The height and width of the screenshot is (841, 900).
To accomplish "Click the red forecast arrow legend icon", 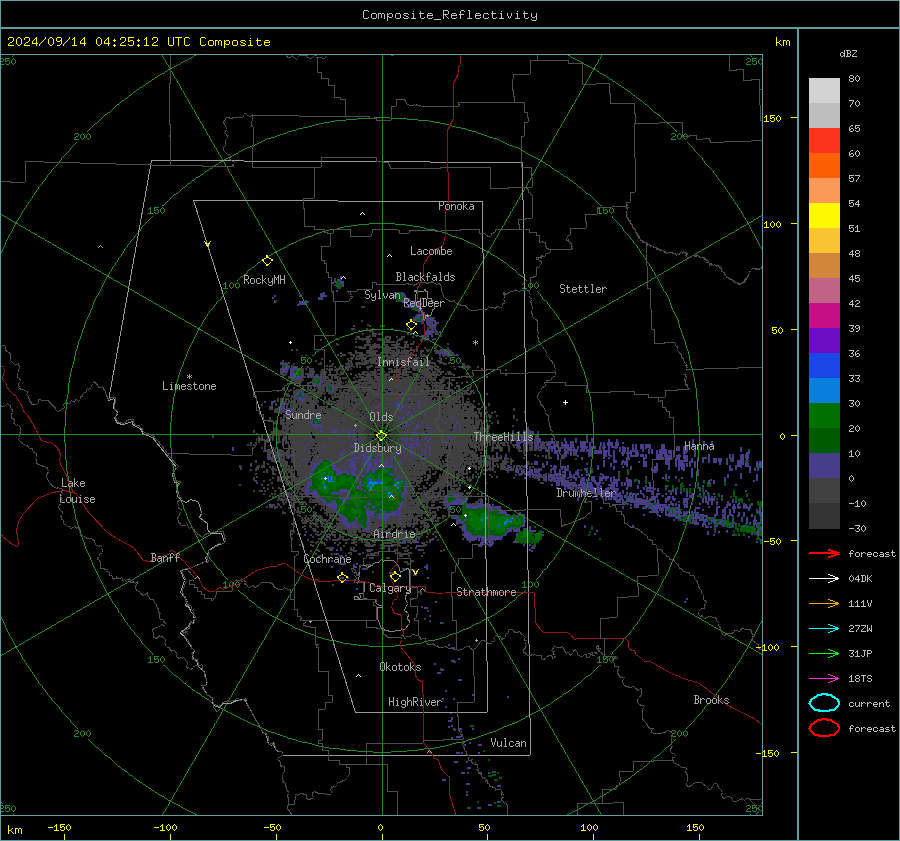I will click(x=824, y=553).
